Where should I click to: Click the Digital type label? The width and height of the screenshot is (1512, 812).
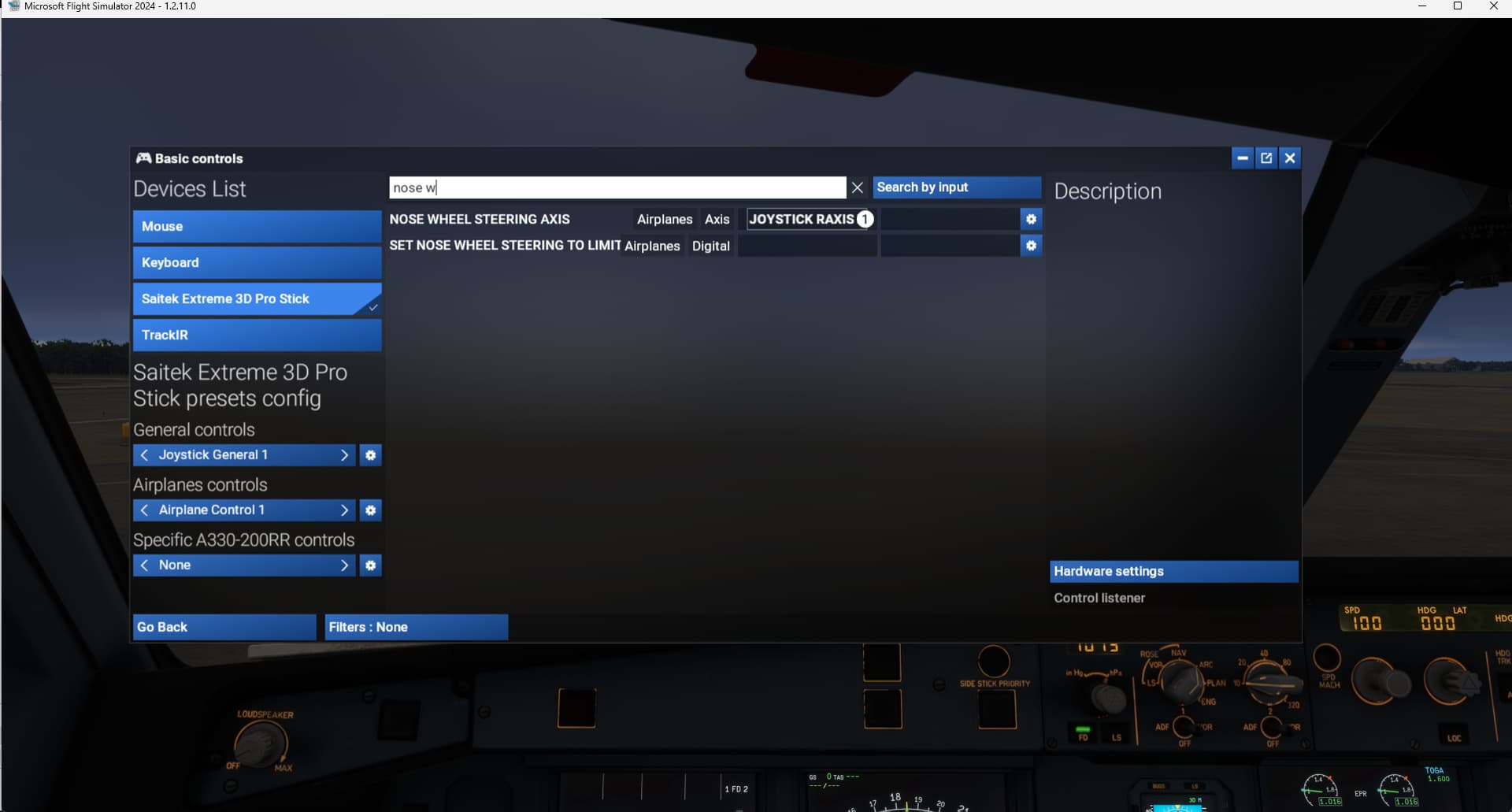(710, 247)
